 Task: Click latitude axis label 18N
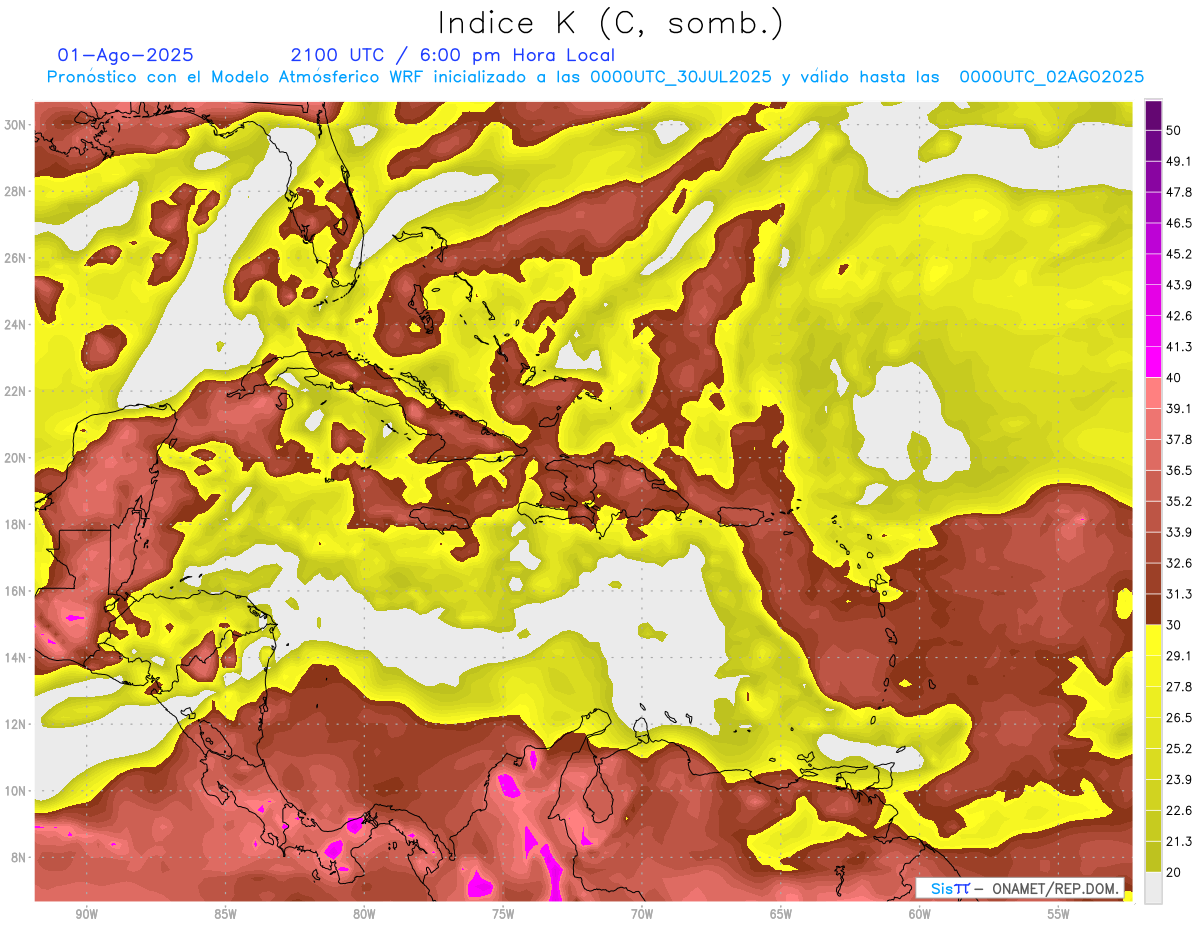pos(15,524)
